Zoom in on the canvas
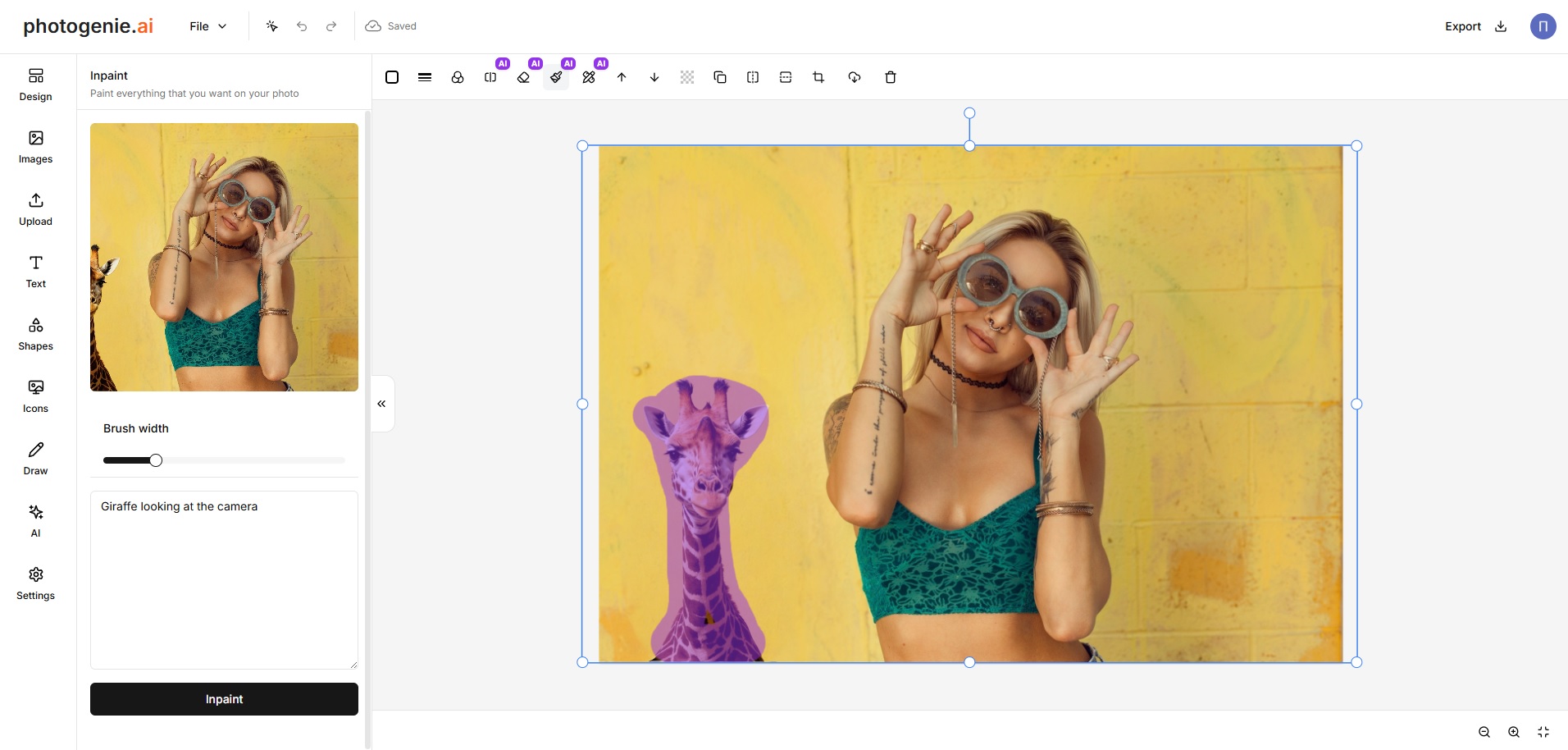 point(1514,732)
